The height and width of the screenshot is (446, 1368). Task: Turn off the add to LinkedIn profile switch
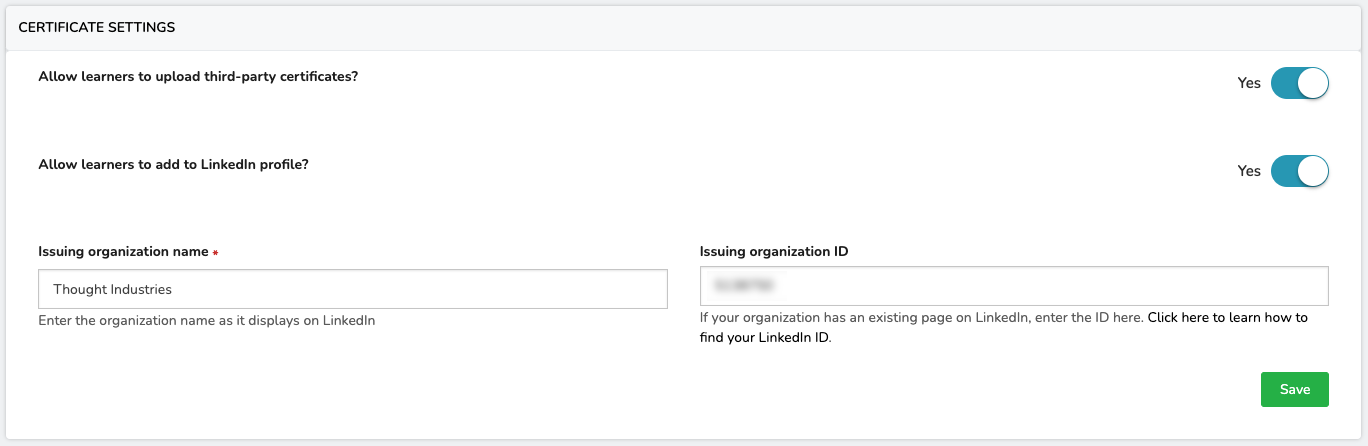pos(1299,171)
